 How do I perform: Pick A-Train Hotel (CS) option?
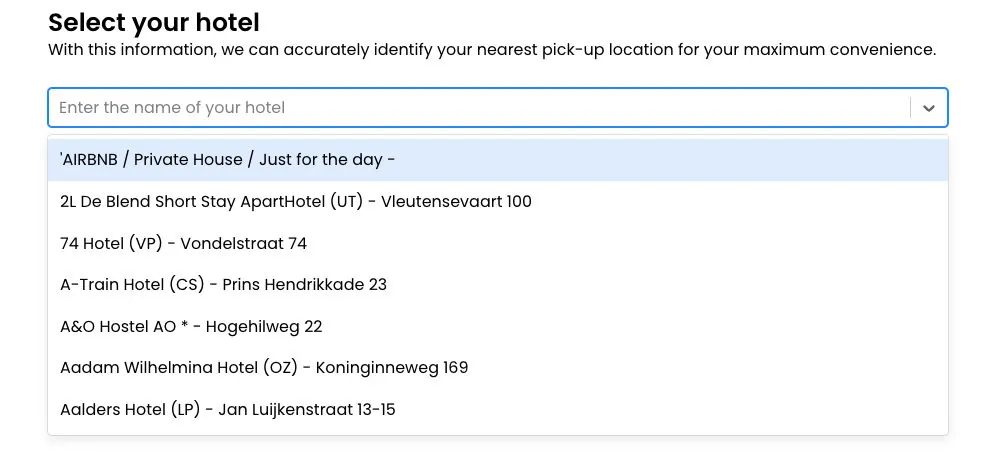coord(224,285)
